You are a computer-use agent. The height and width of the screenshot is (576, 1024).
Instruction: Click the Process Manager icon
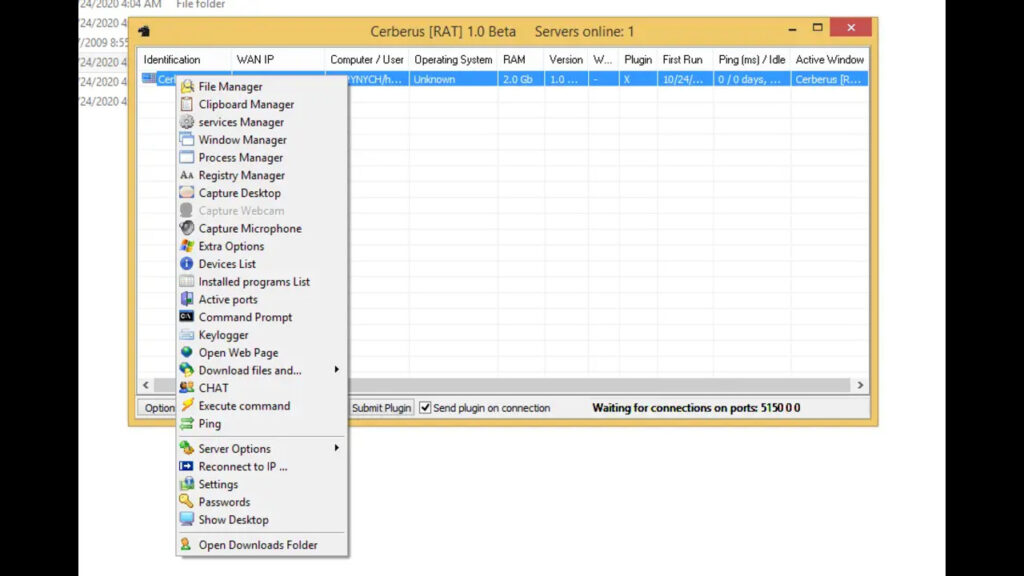[187, 157]
